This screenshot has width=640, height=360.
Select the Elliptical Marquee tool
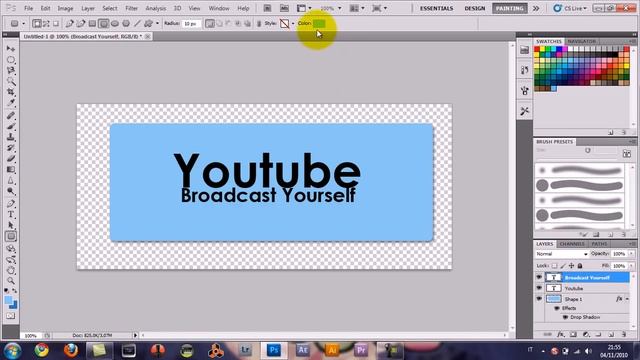click(x=11, y=60)
